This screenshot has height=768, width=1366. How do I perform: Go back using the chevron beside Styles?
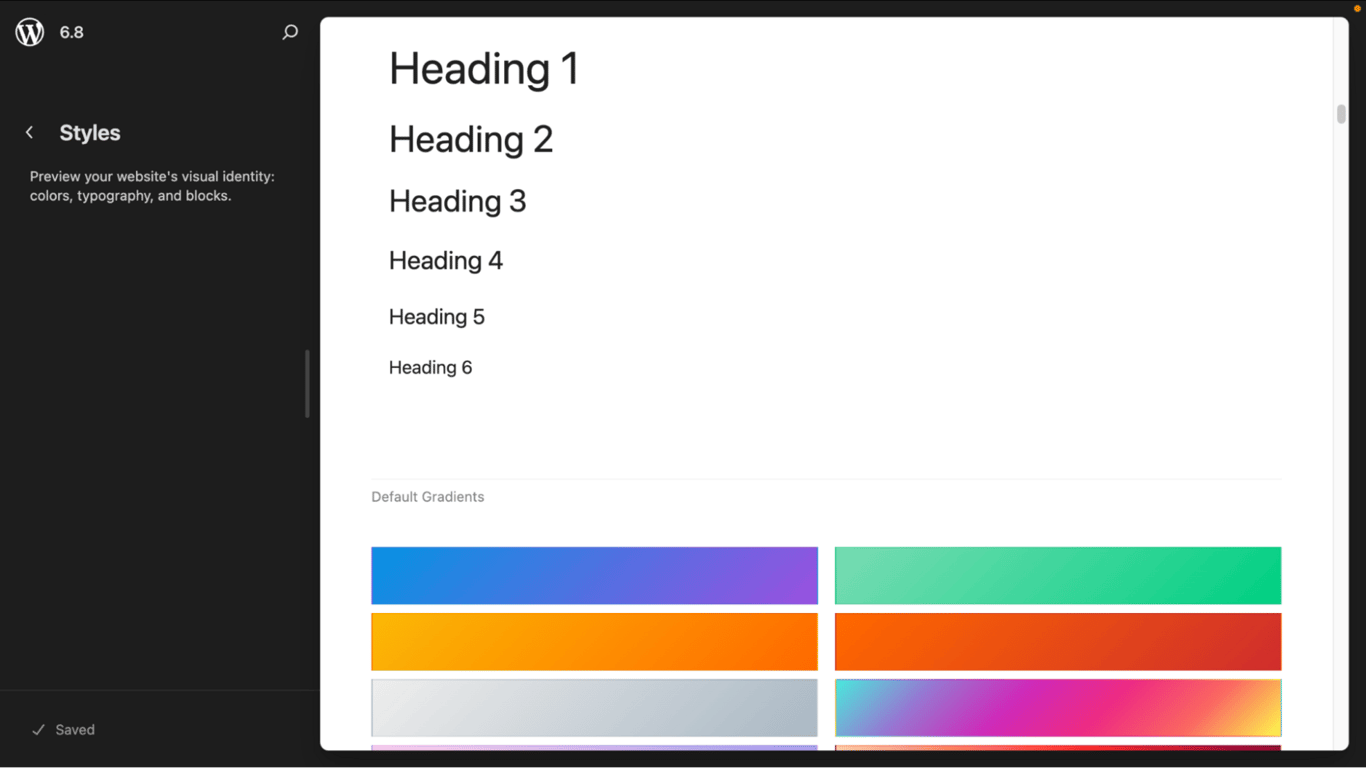pyautogui.click(x=29, y=131)
